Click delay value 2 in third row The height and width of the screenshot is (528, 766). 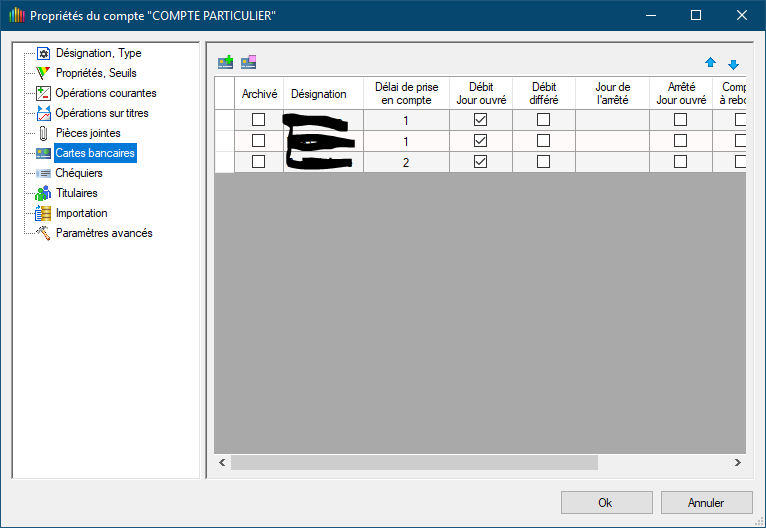(x=406, y=162)
